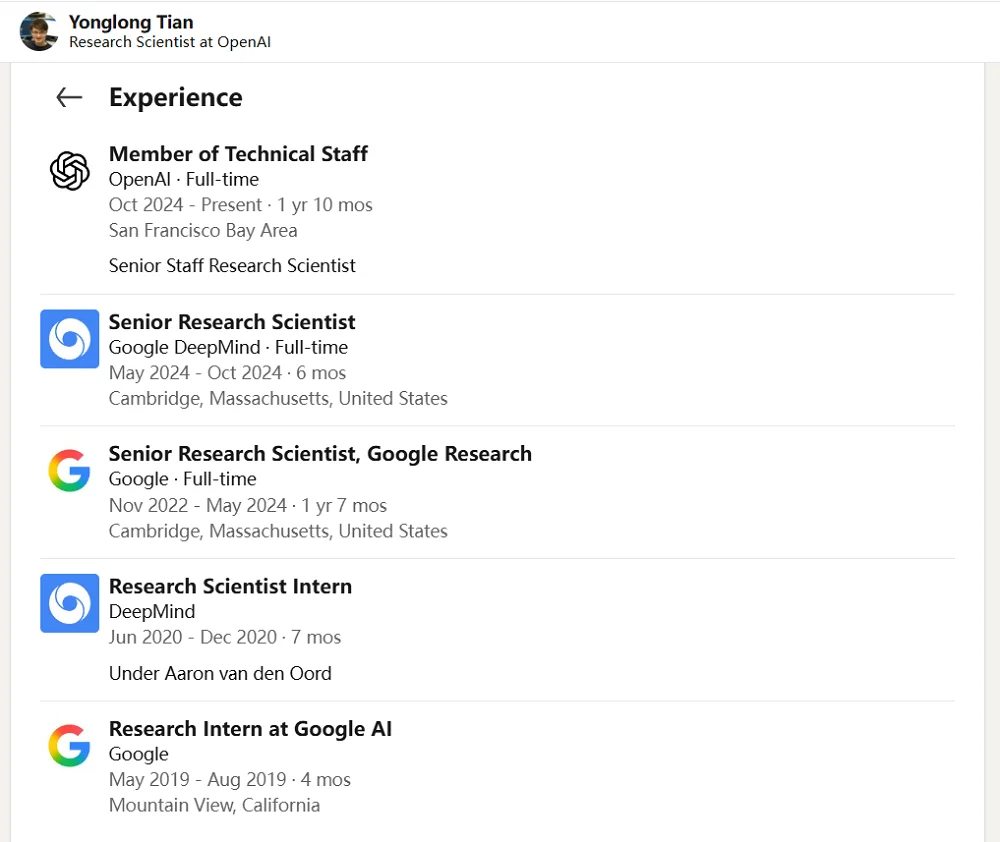Click Google logo beside Research Intern at Google AI
This screenshot has height=842, width=1000.
pyautogui.click(x=70, y=745)
